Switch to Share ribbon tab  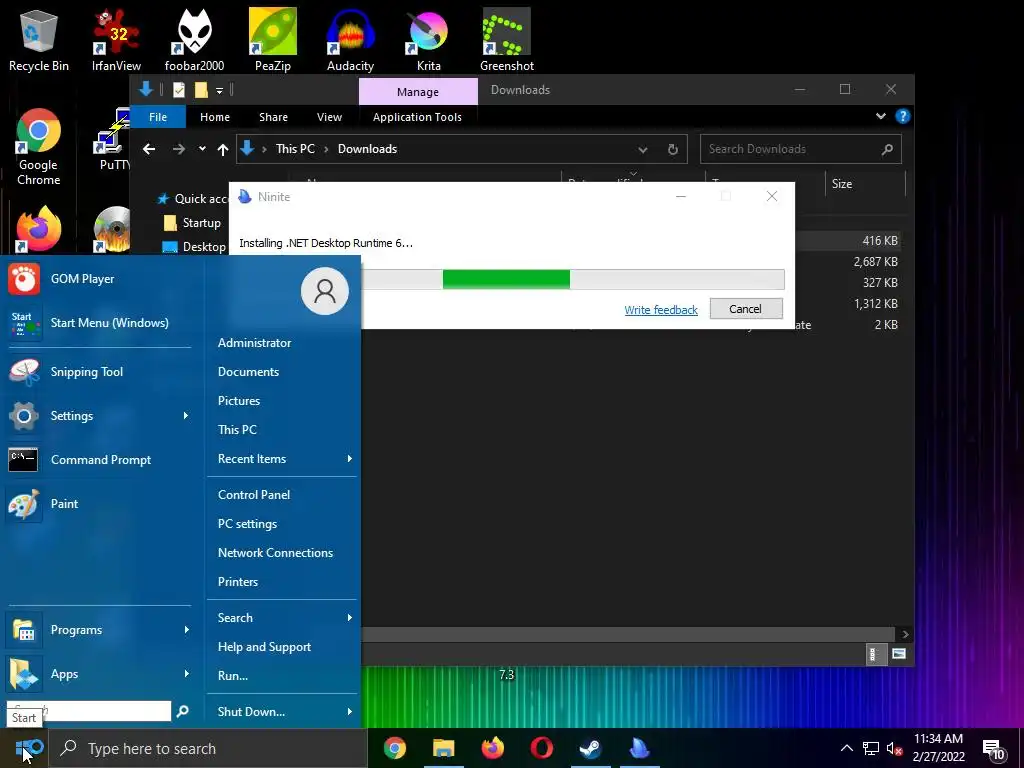click(273, 117)
